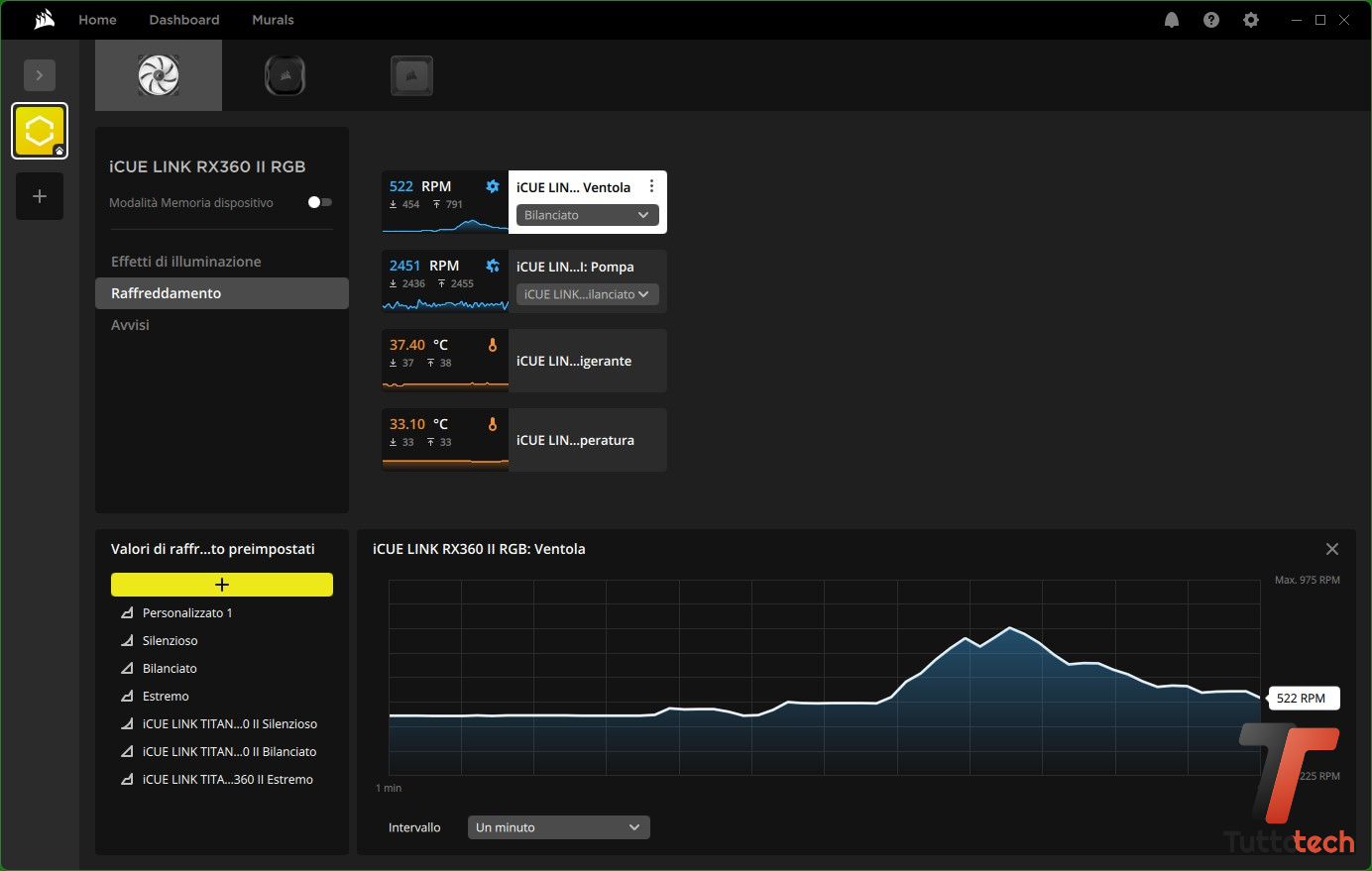Toggle Modalità Memoria dispositivo switch
Image resolution: width=1372 pixels, height=871 pixels.
[319, 202]
